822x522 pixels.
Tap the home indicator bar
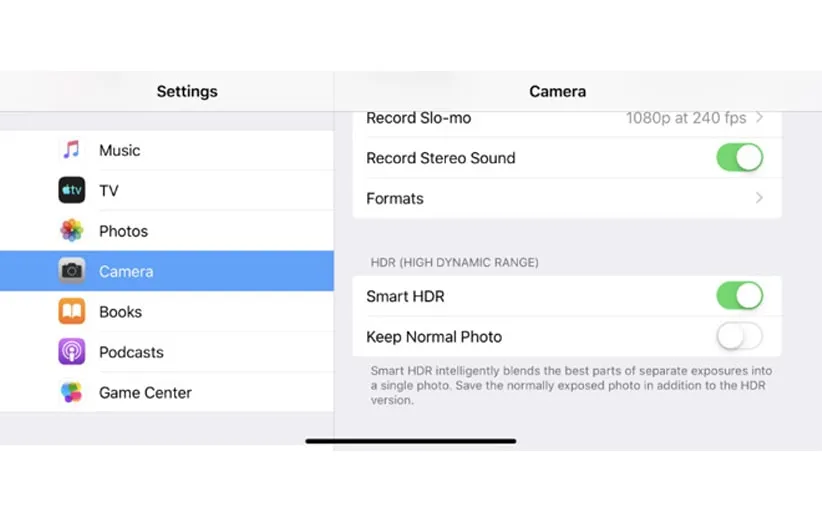[x=411, y=441]
